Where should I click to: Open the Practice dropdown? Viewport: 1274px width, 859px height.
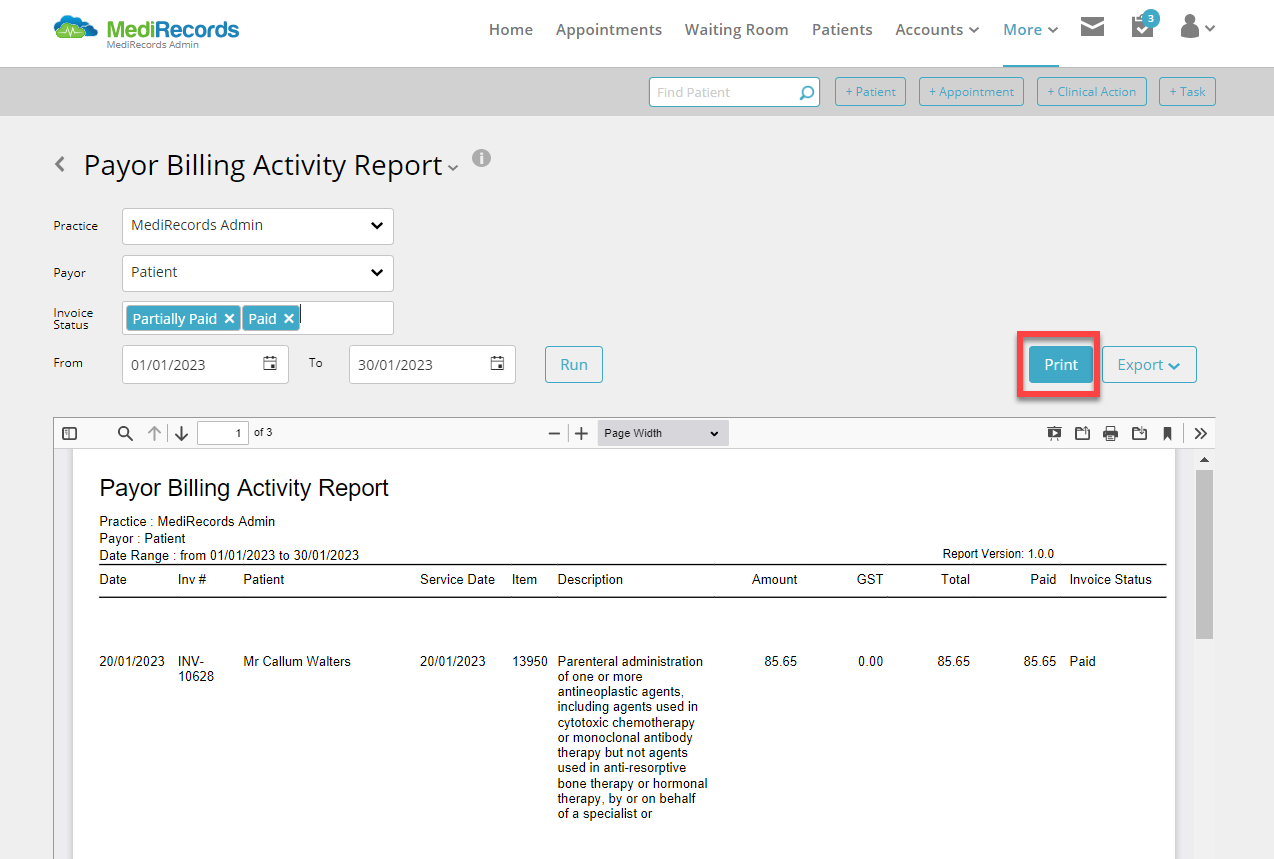coord(258,226)
